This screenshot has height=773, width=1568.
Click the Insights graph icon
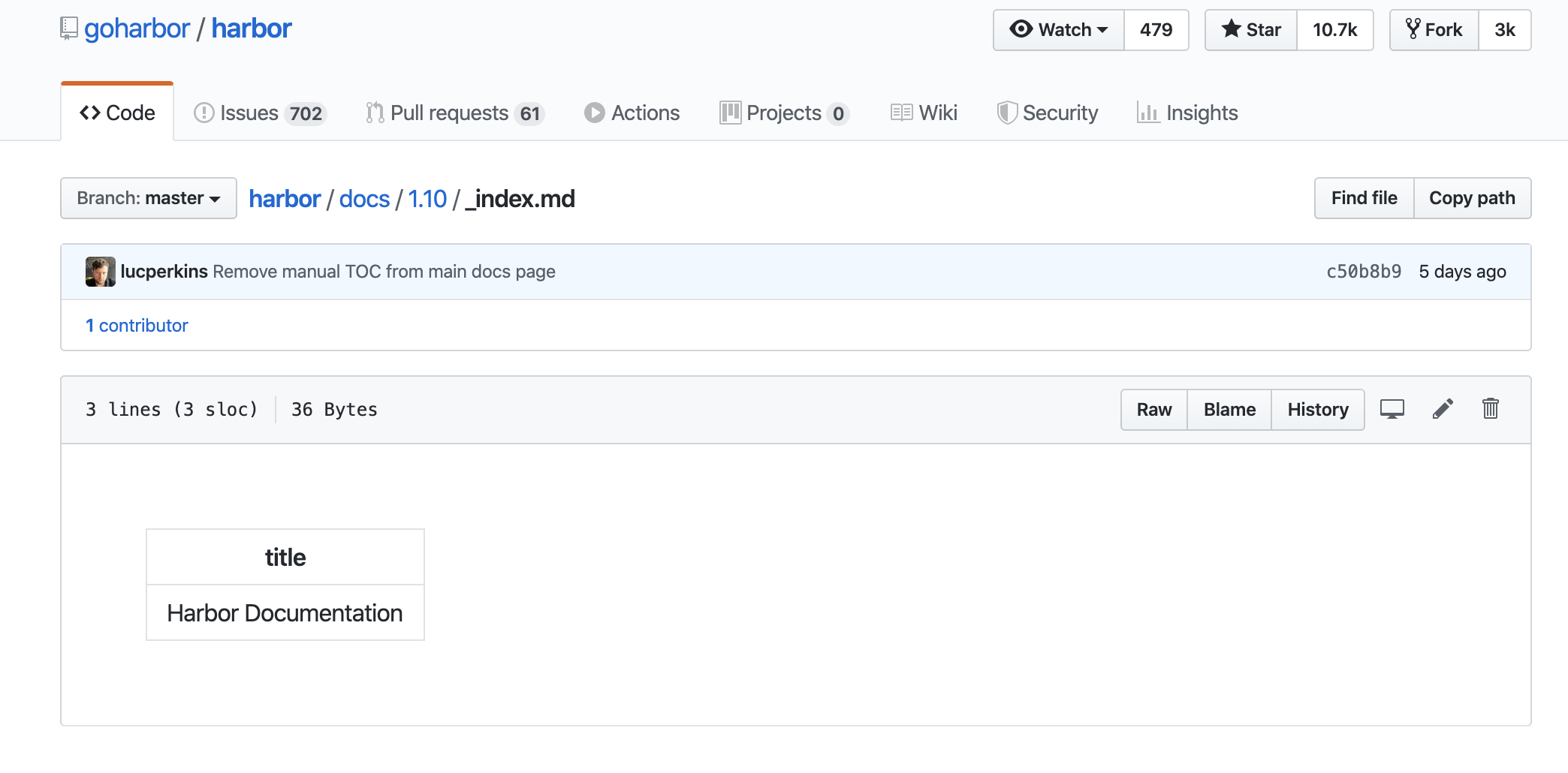[1148, 112]
